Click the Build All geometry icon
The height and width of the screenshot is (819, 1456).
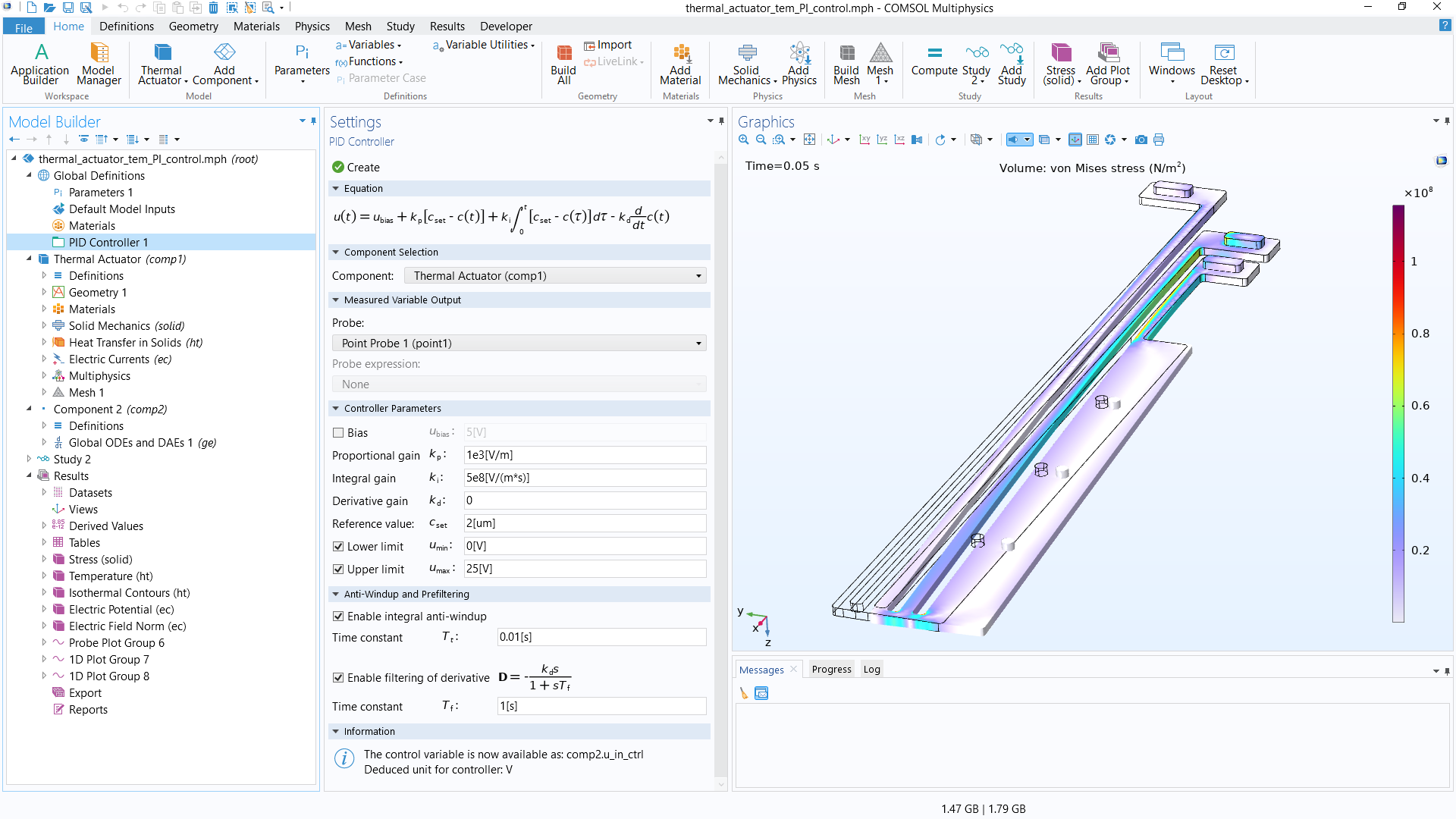[563, 63]
